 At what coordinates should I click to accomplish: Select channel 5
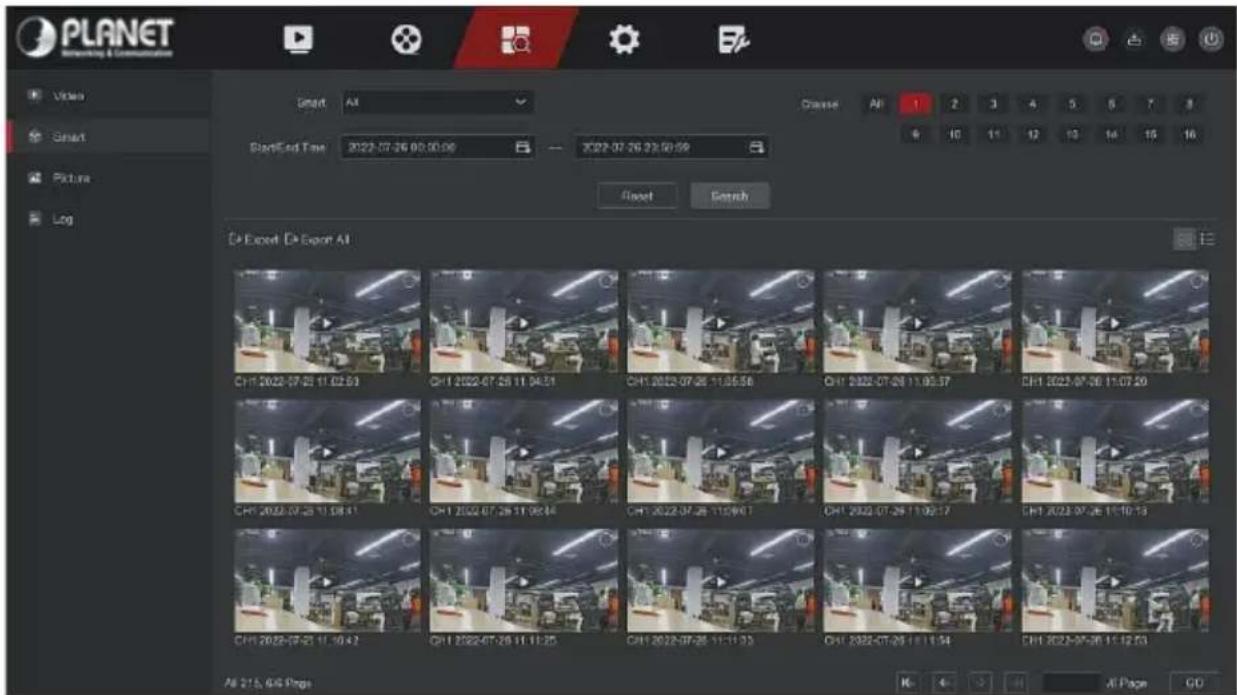pos(1073,103)
